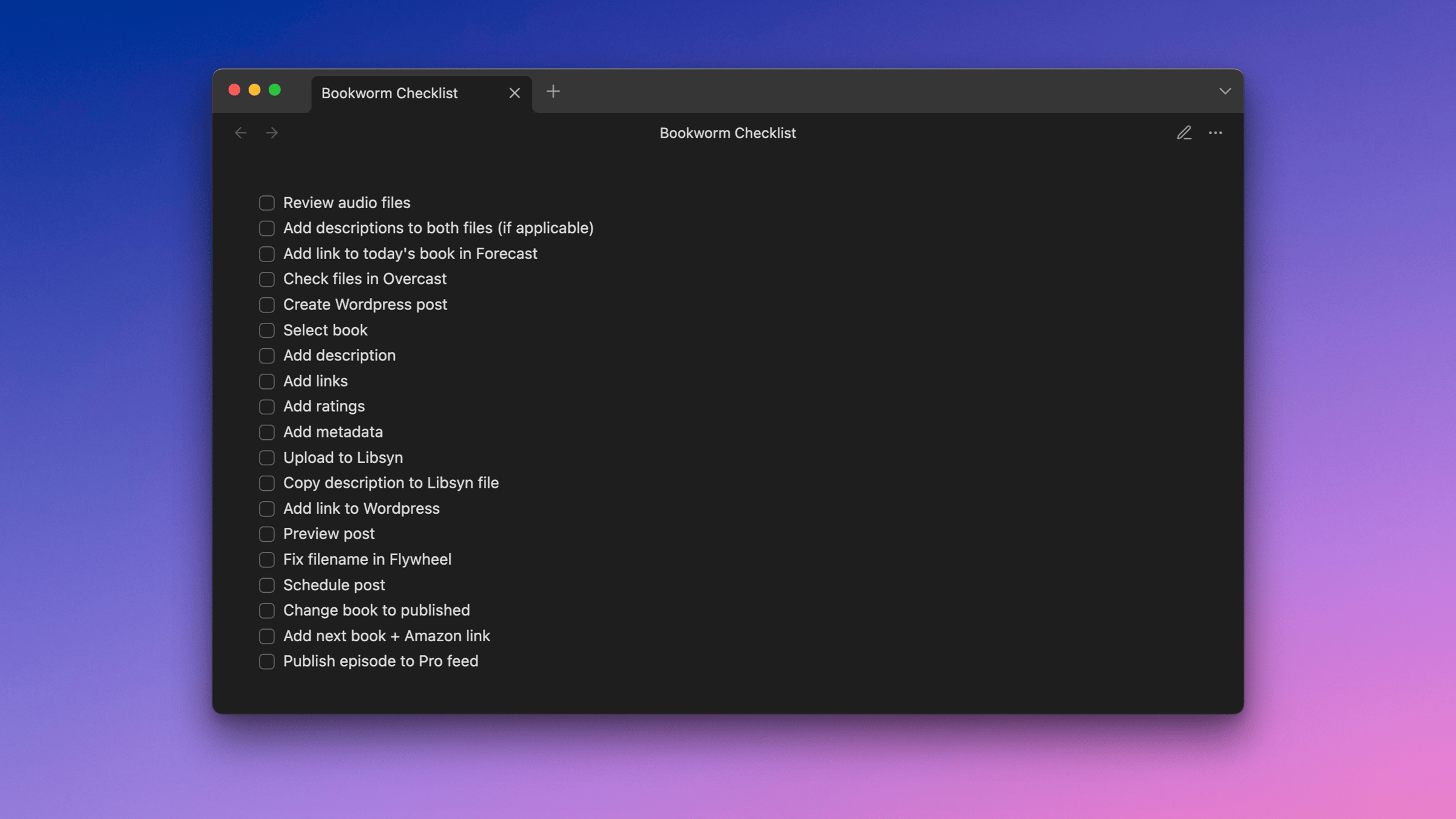
Task: Mark Add description as complete
Action: (x=266, y=356)
